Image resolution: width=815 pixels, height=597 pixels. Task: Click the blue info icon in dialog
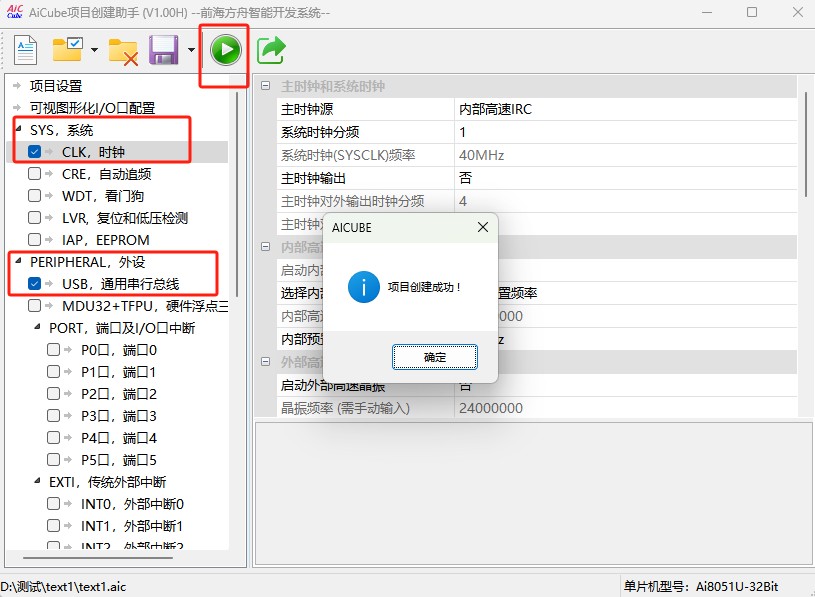[x=364, y=287]
